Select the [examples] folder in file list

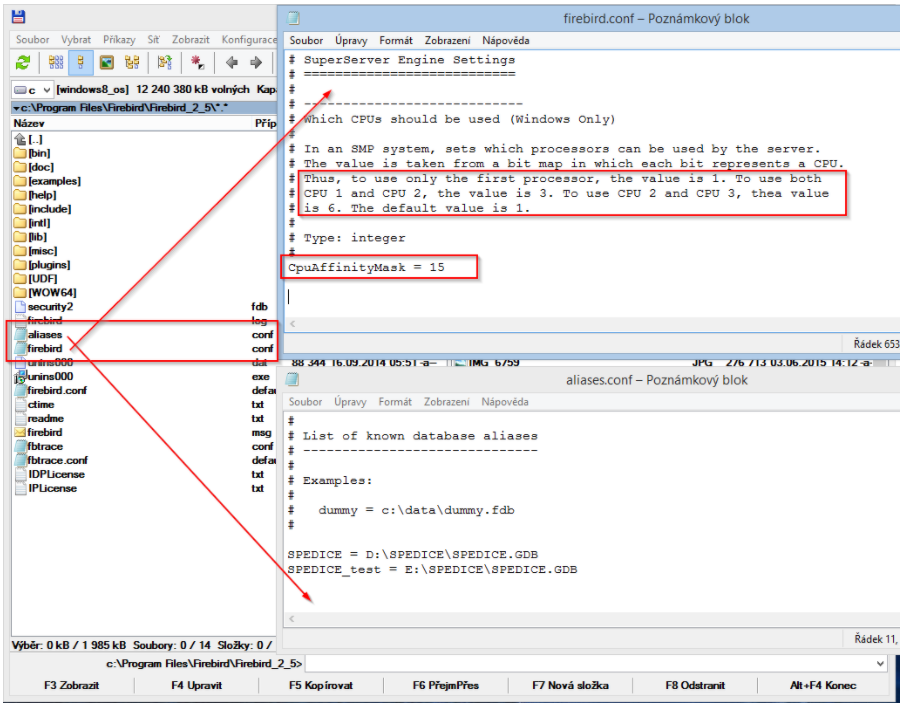pos(53,181)
